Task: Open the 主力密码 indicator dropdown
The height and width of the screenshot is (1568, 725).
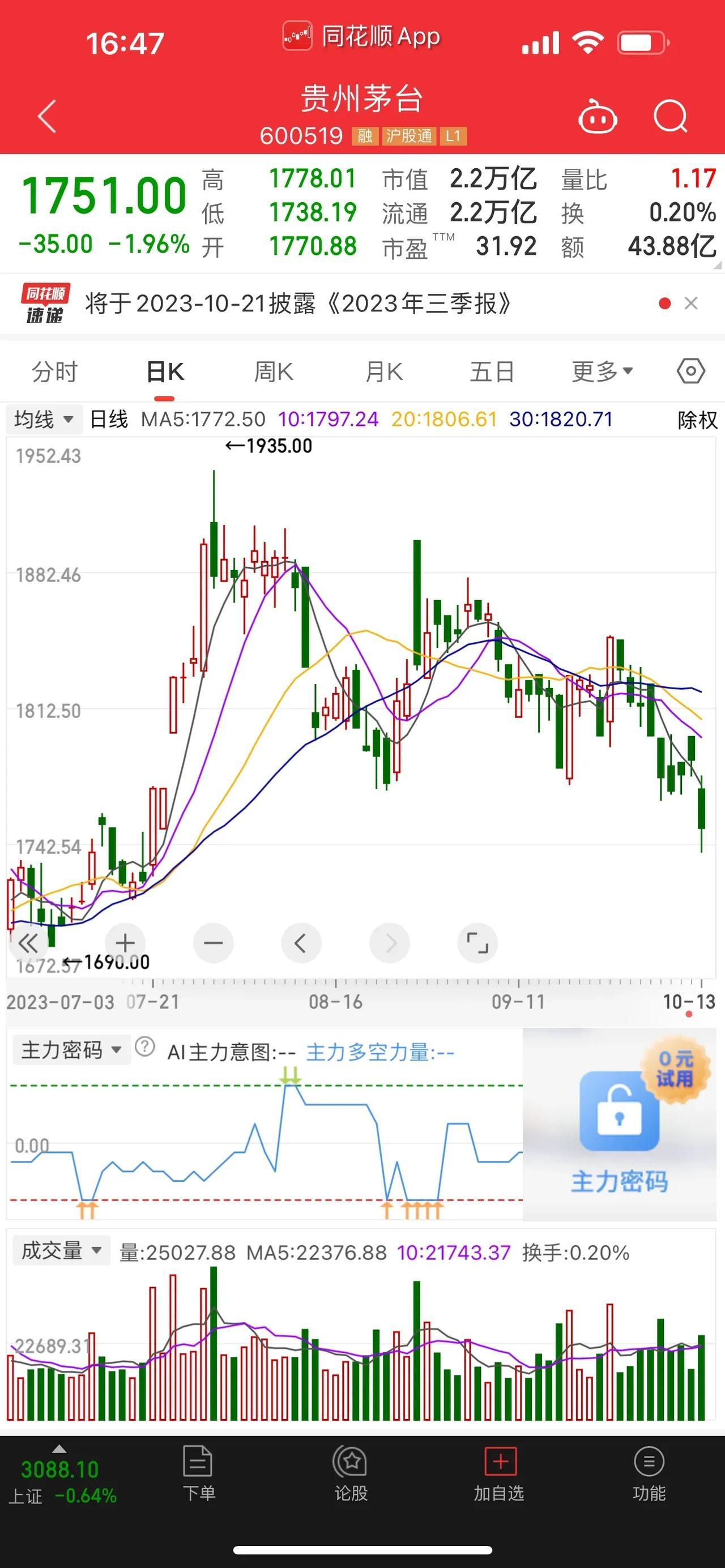Action: point(71,1050)
